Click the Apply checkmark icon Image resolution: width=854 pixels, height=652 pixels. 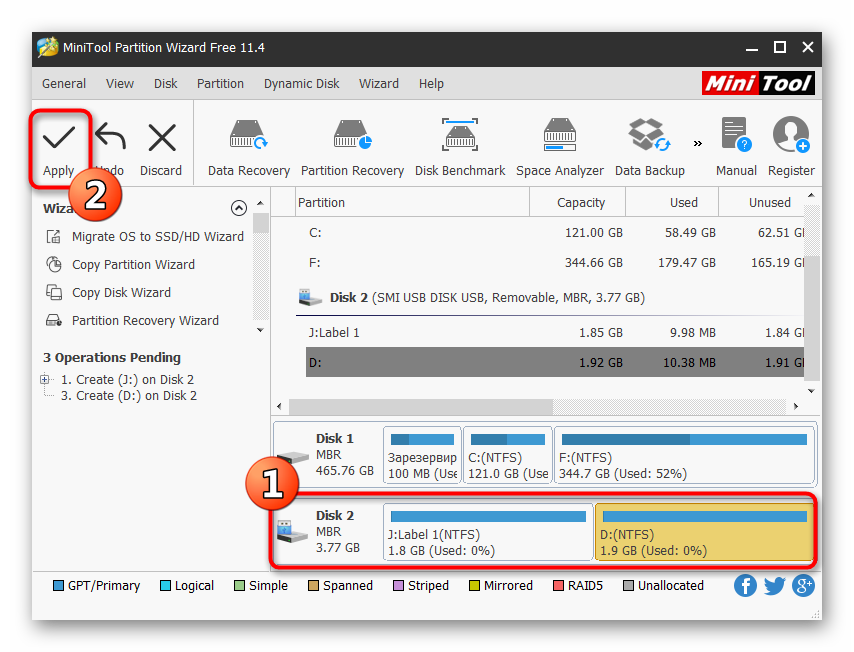58,138
